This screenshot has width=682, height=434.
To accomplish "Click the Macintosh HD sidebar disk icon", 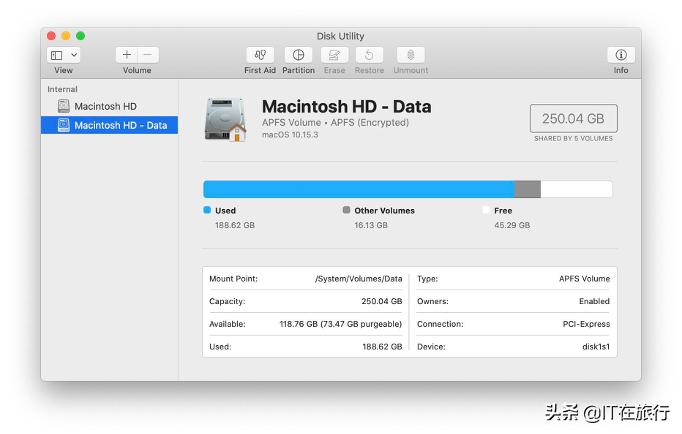I will coord(64,106).
